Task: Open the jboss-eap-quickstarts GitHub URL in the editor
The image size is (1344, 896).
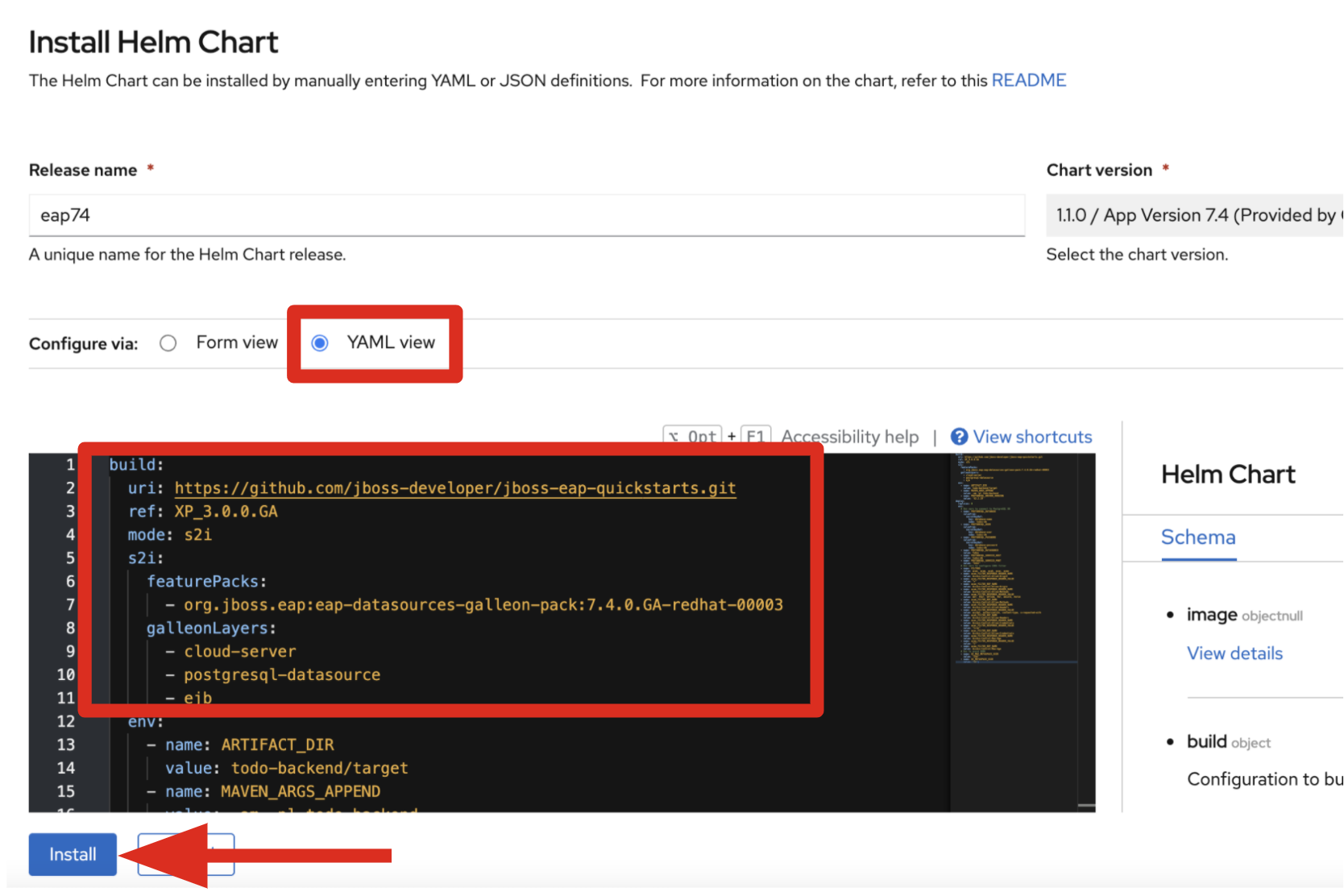Action: coord(455,487)
